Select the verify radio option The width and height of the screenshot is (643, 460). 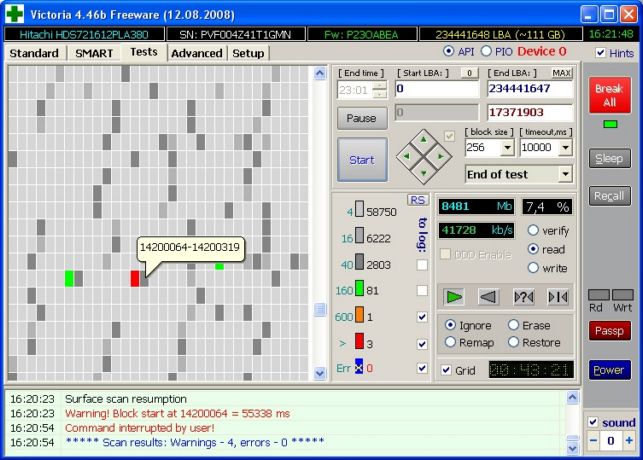(x=533, y=230)
